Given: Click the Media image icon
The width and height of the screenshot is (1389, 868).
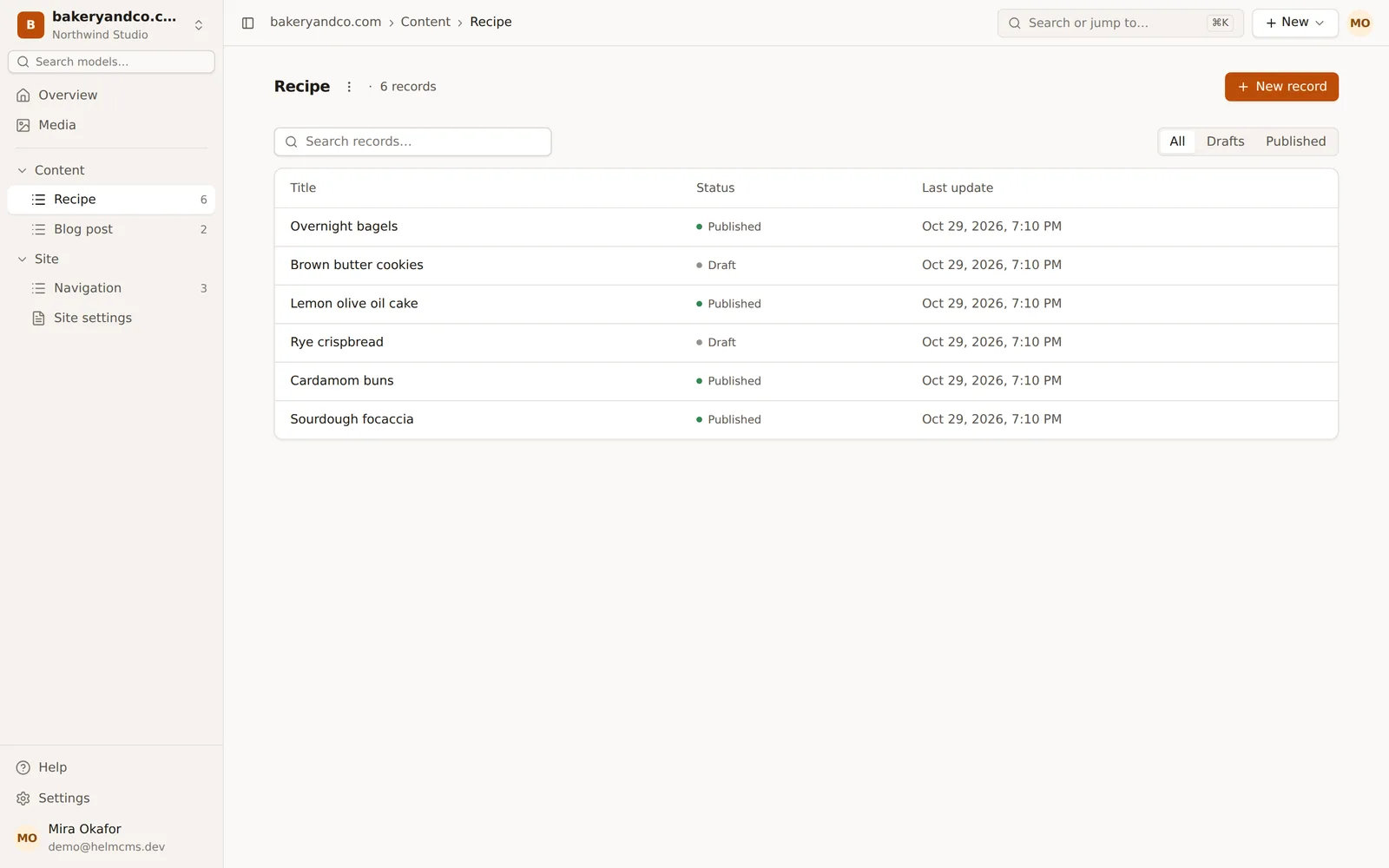Looking at the screenshot, I should pos(23,125).
